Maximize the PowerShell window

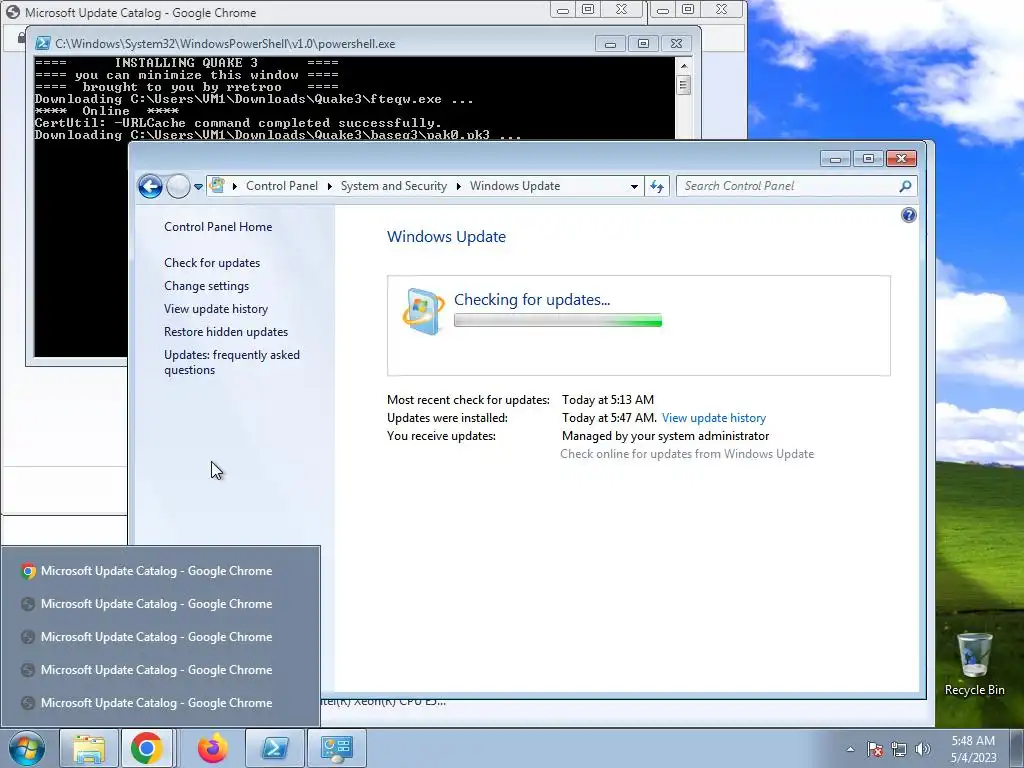click(643, 44)
